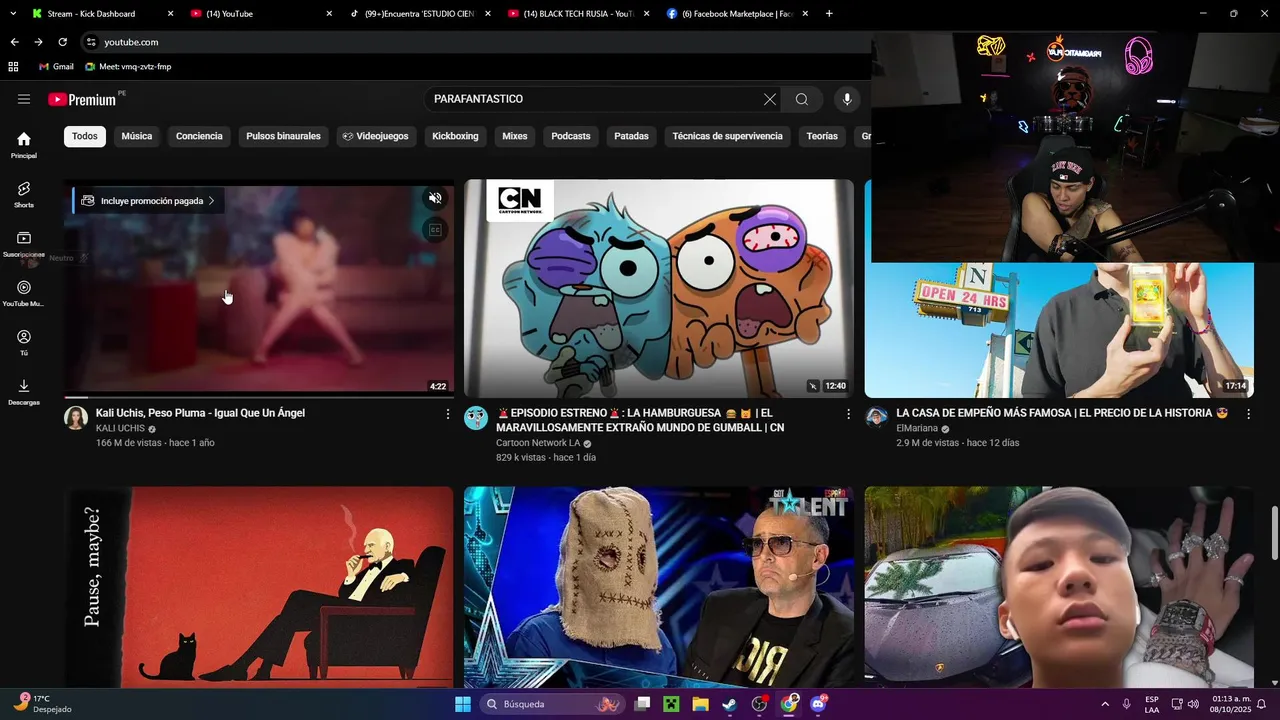Open the YouTube hamburger guide menu
Image resolution: width=1280 pixels, height=720 pixels.
click(x=24, y=99)
